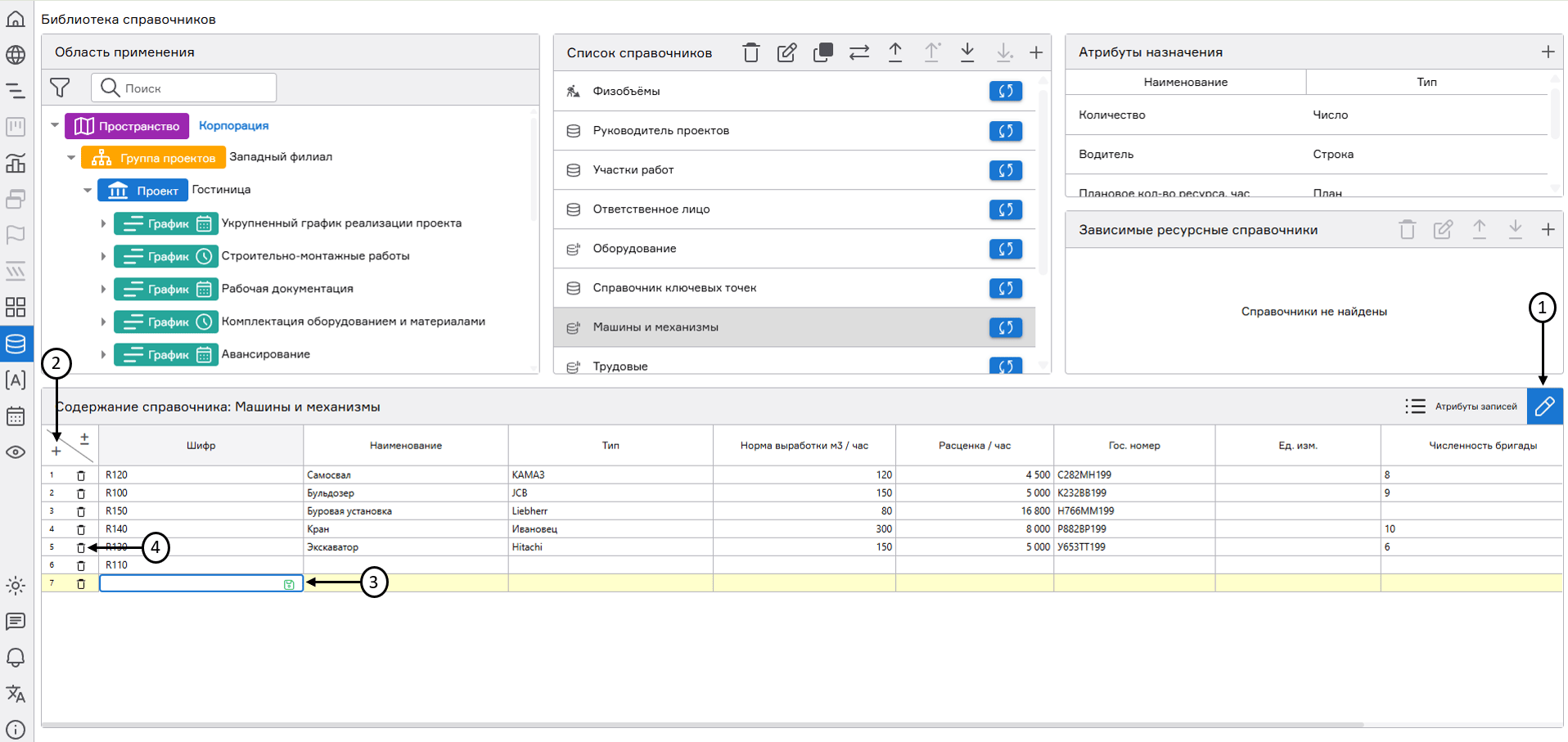Screen dimensions: 1568x742
Task: Click edit icon in Список справочников toolbar
Action: (x=786, y=53)
